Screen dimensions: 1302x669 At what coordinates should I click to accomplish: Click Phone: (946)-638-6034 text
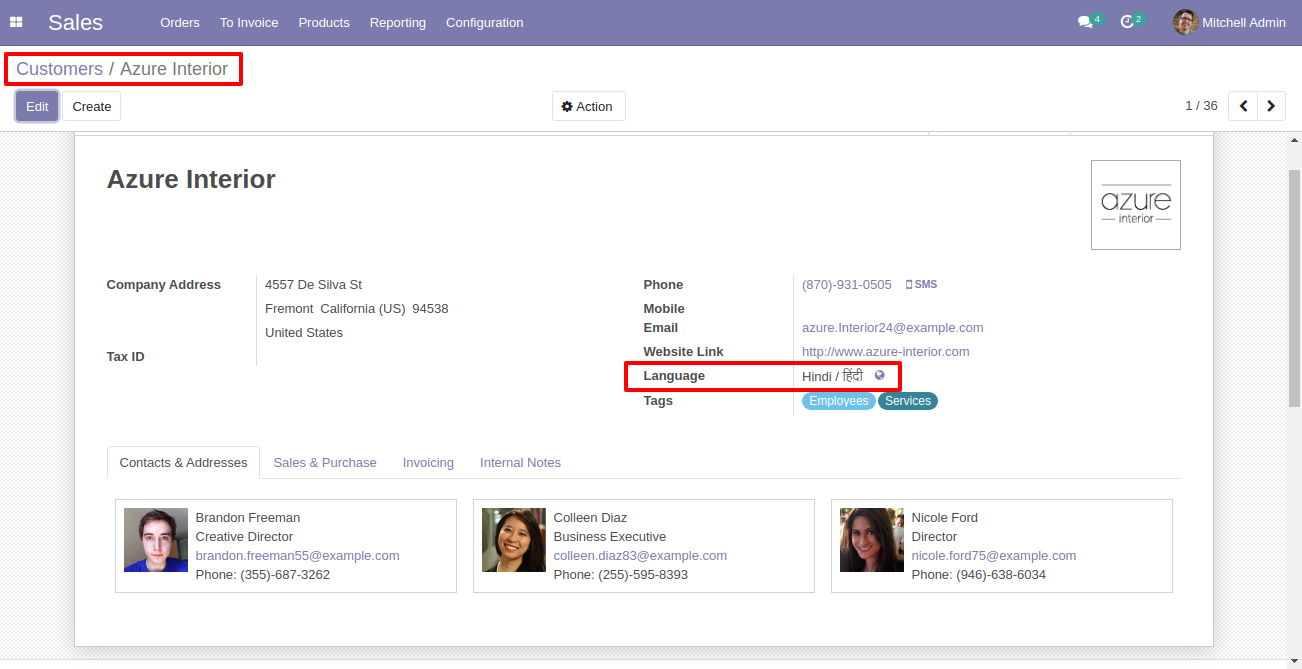coord(979,575)
